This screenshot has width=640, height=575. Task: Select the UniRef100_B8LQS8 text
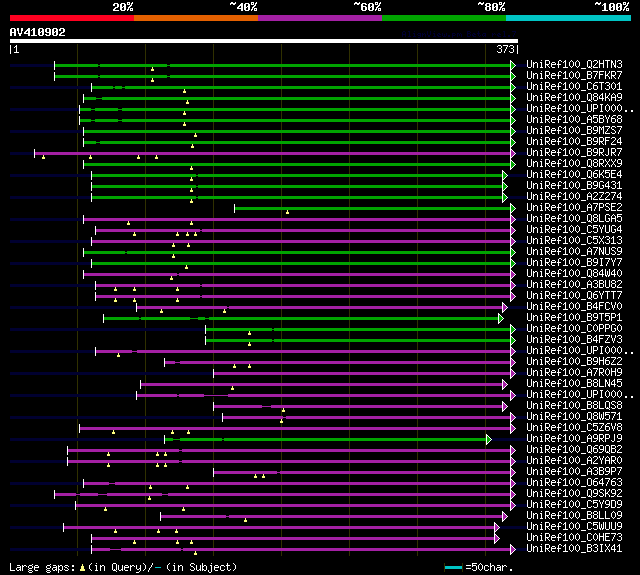(574, 406)
